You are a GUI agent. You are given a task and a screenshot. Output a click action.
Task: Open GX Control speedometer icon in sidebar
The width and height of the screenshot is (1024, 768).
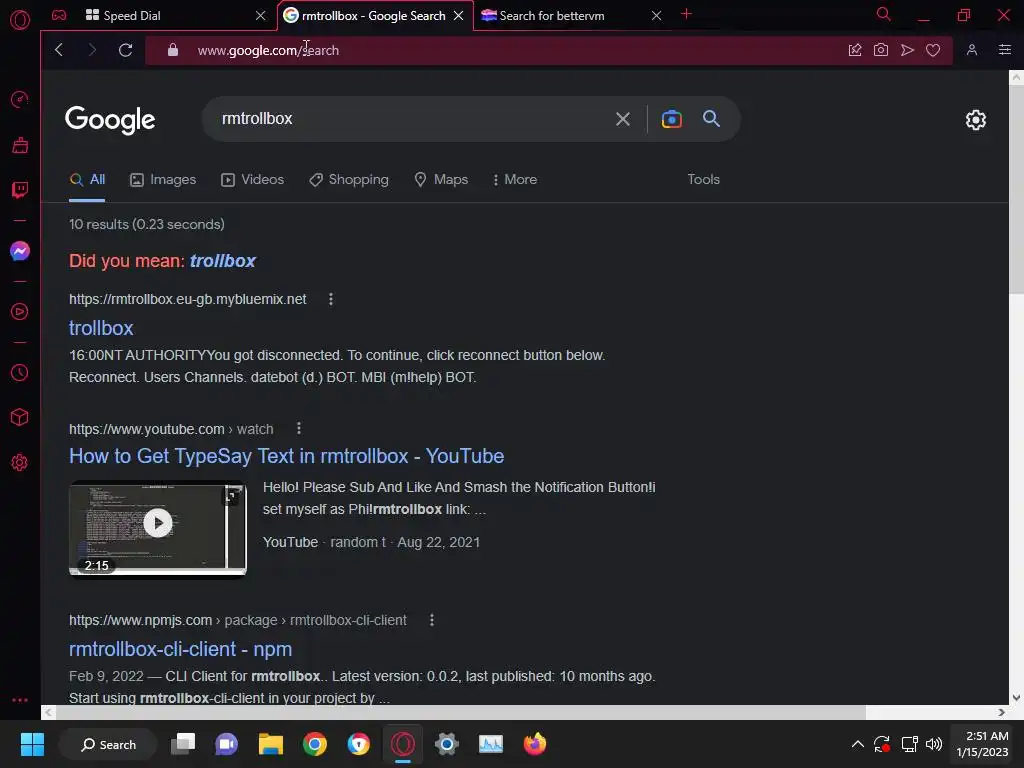20,99
